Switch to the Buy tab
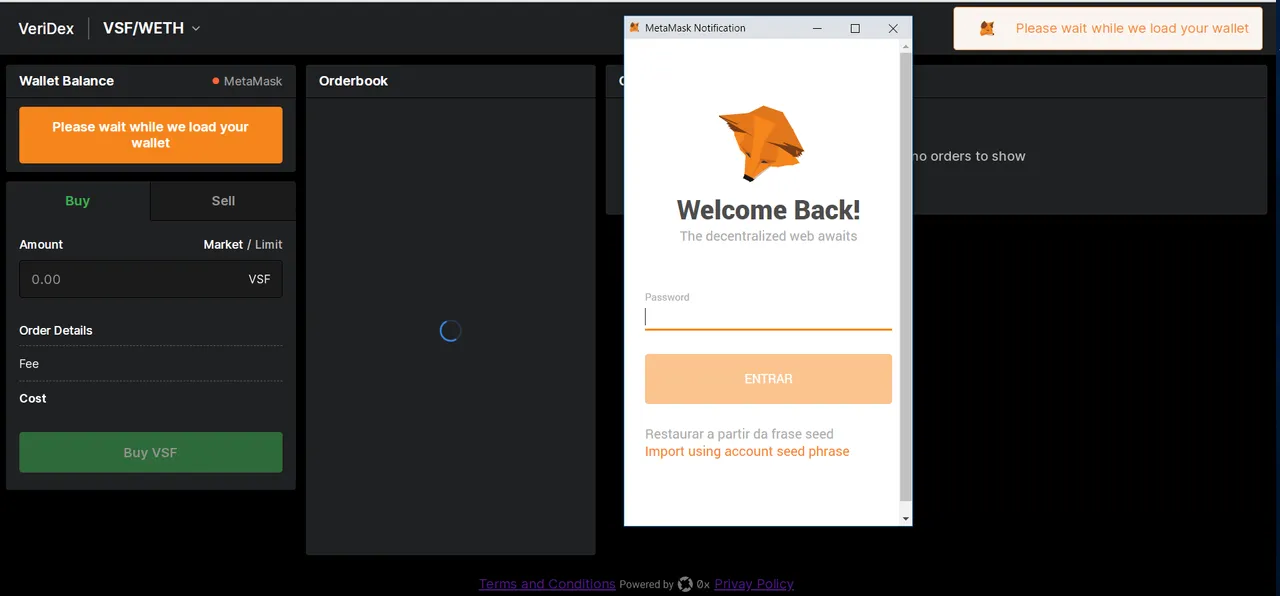Screen dimensions: 1280x596 [78, 201]
